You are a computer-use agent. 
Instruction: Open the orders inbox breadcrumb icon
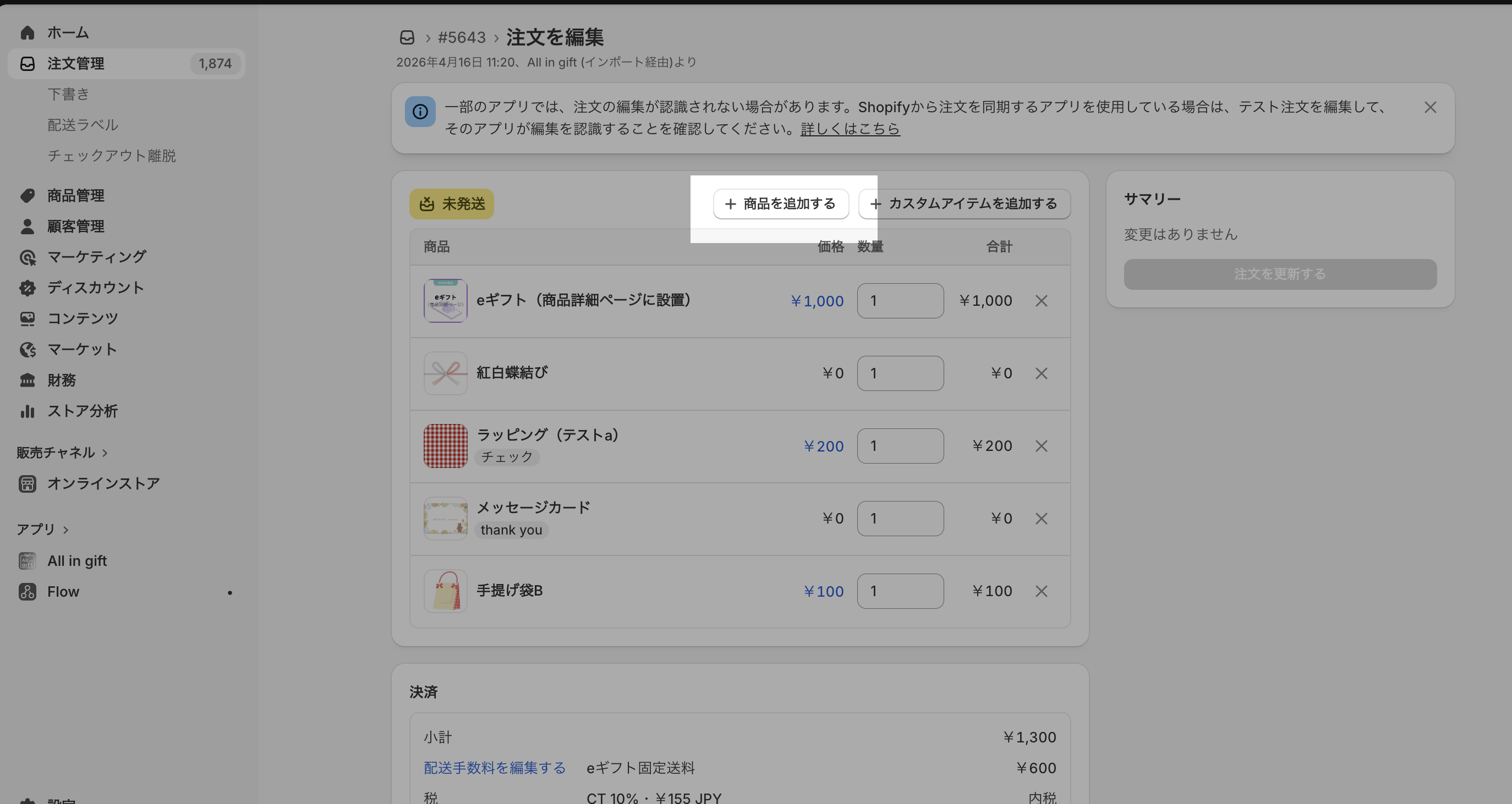point(407,37)
